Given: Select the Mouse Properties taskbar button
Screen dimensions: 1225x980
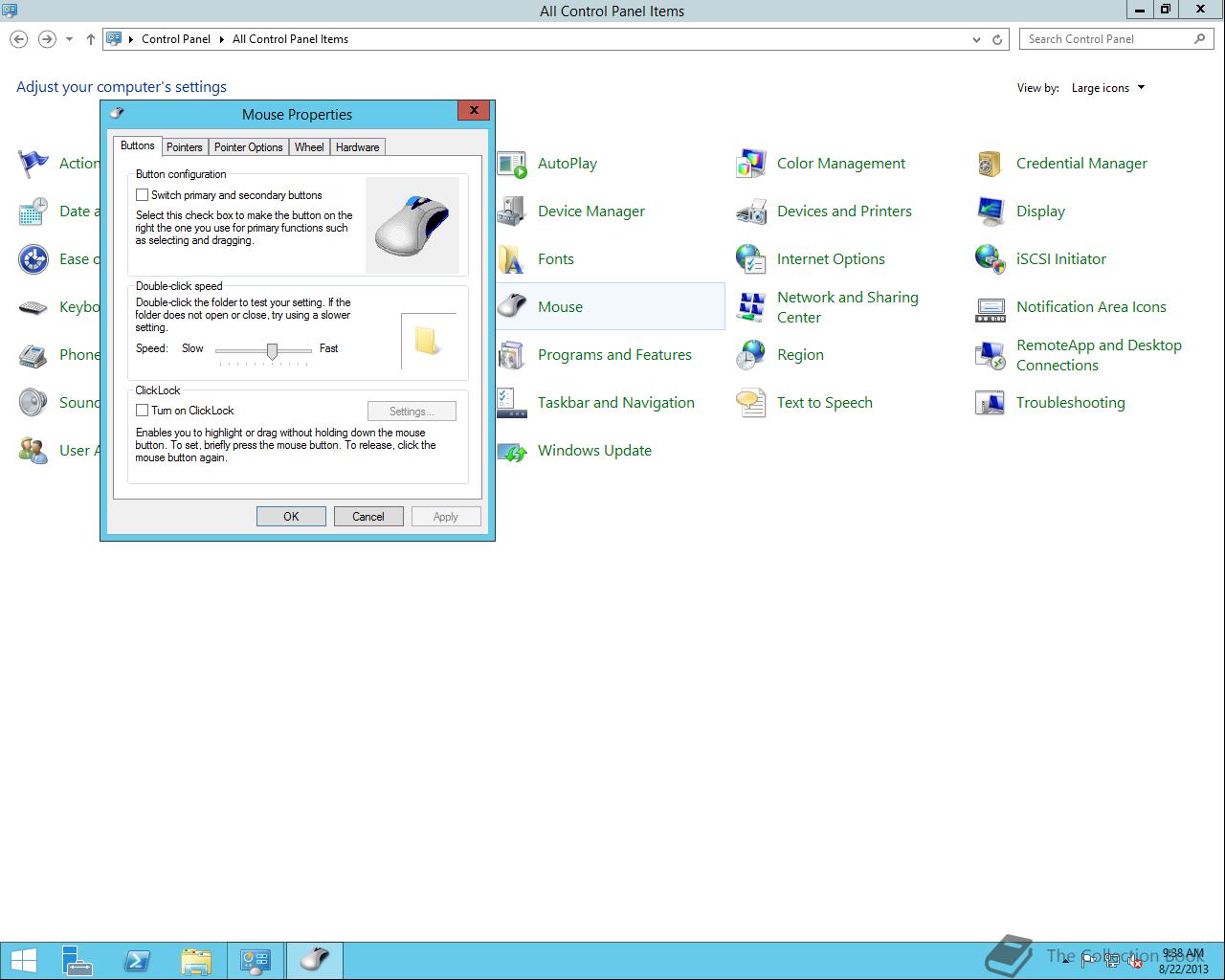Looking at the screenshot, I should pyautogui.click(x=315, y=961).
